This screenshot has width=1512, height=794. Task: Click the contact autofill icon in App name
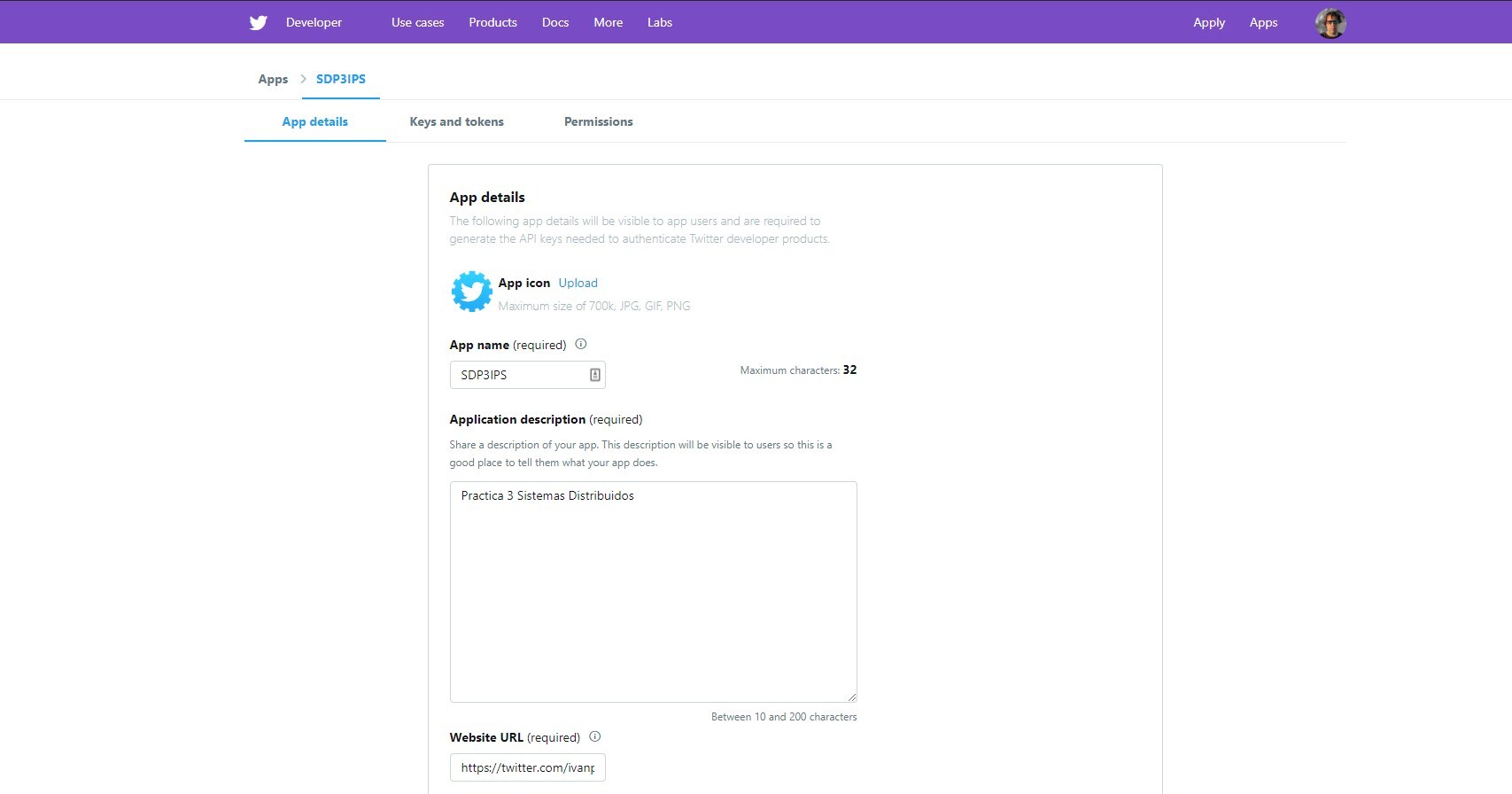[x=595, y=375]
